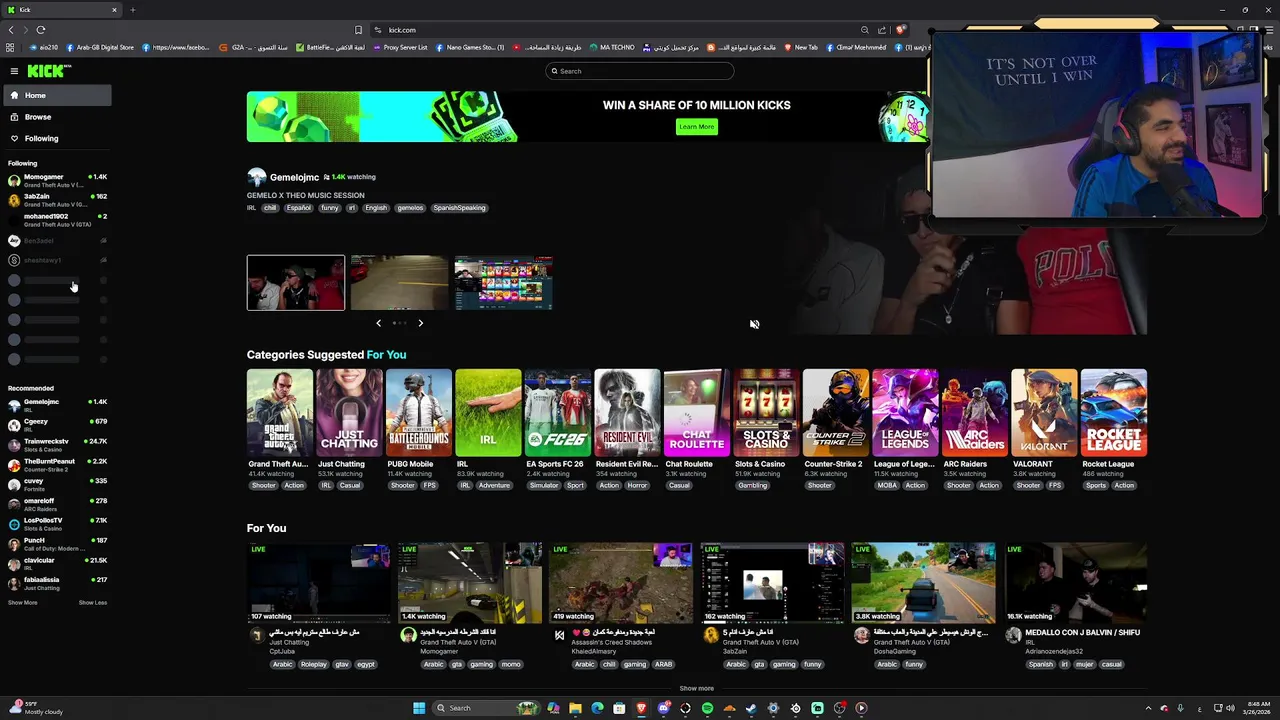Click browser Back arrow
This screenshot has width=1280, height=720.
point(11,30)
